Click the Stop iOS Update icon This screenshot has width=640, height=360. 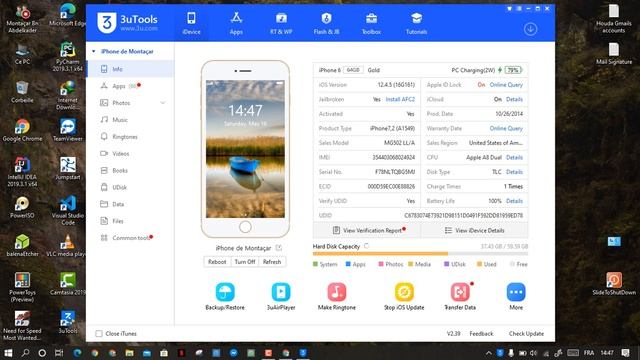click(404, 292)
